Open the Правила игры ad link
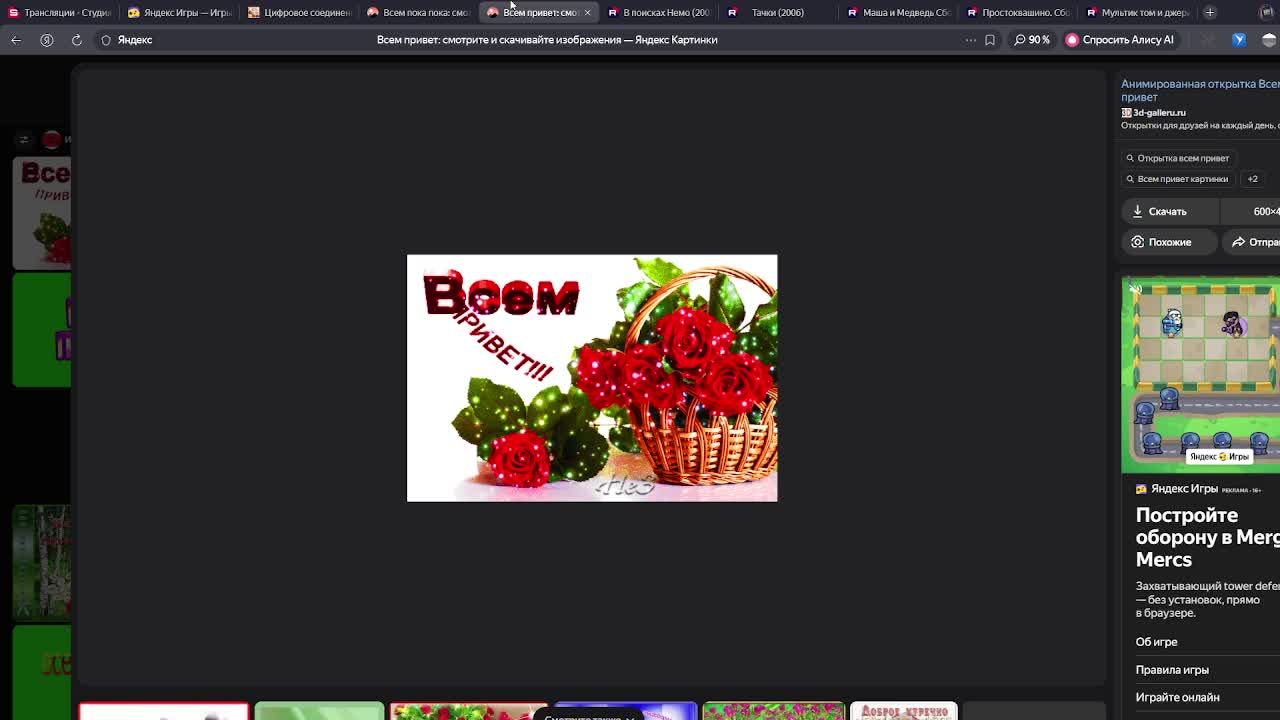The height and width of the screenshot is (720, 1280). [x=1172, y=670]
